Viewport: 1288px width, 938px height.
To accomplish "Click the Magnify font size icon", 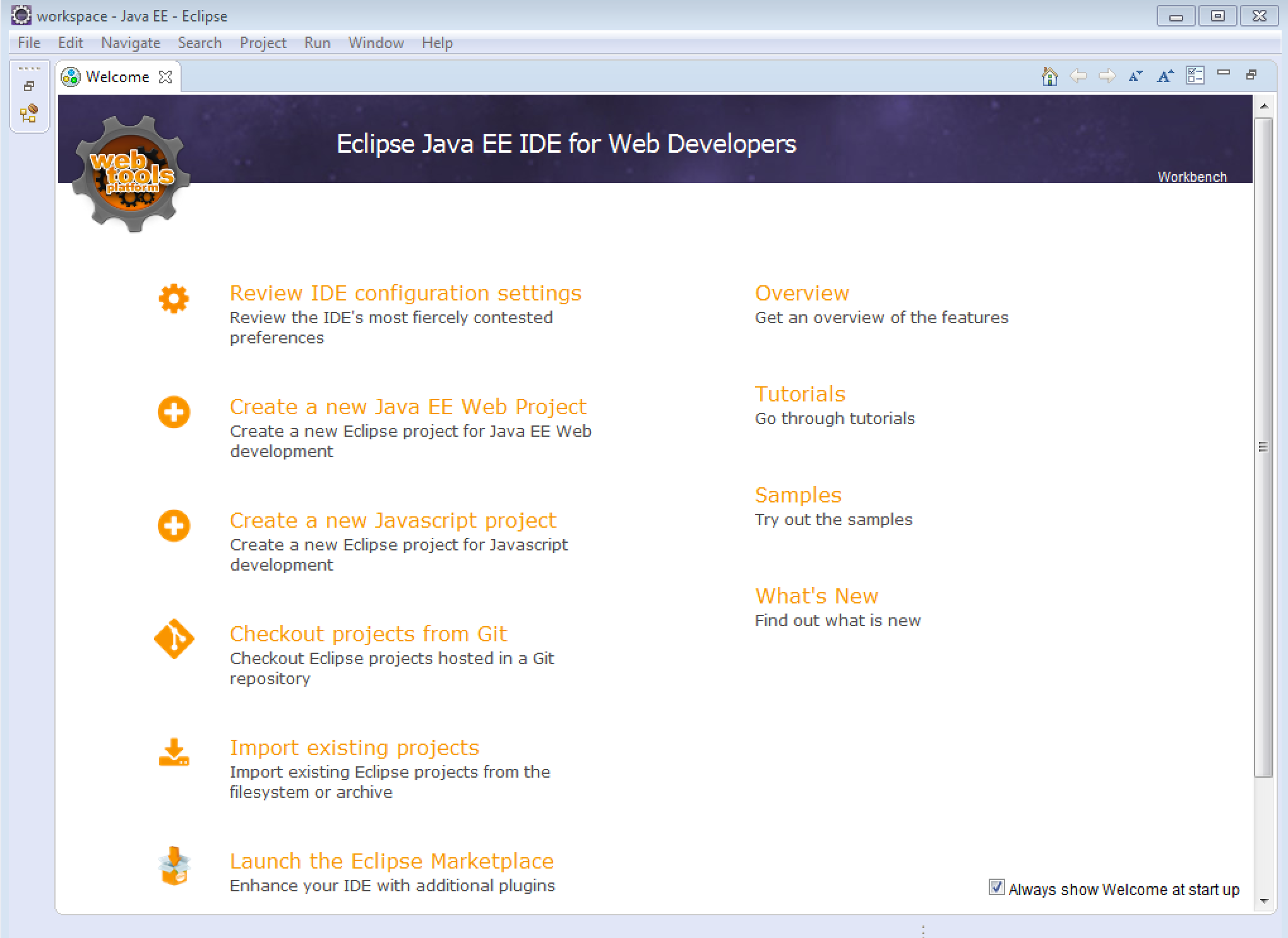I will [x=1165, y=76].
